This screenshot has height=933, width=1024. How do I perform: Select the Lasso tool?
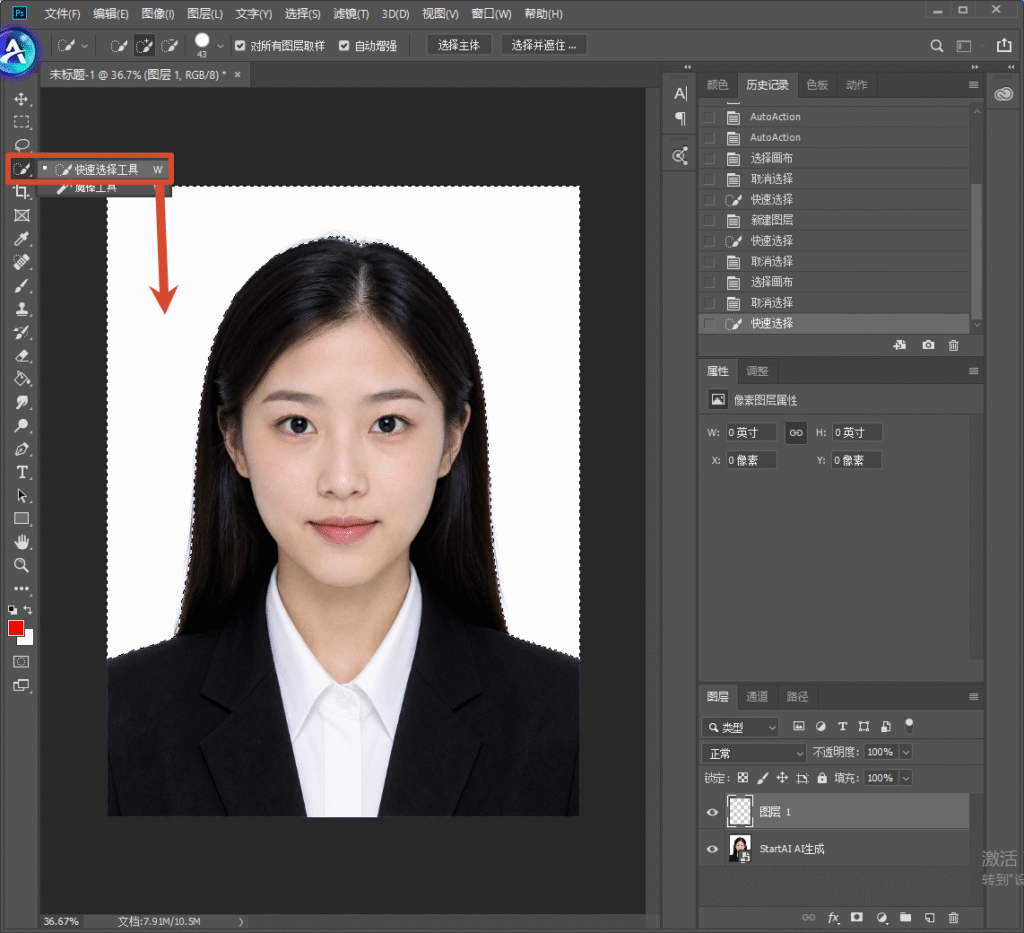pyautogui.click(x=22, y=145)
